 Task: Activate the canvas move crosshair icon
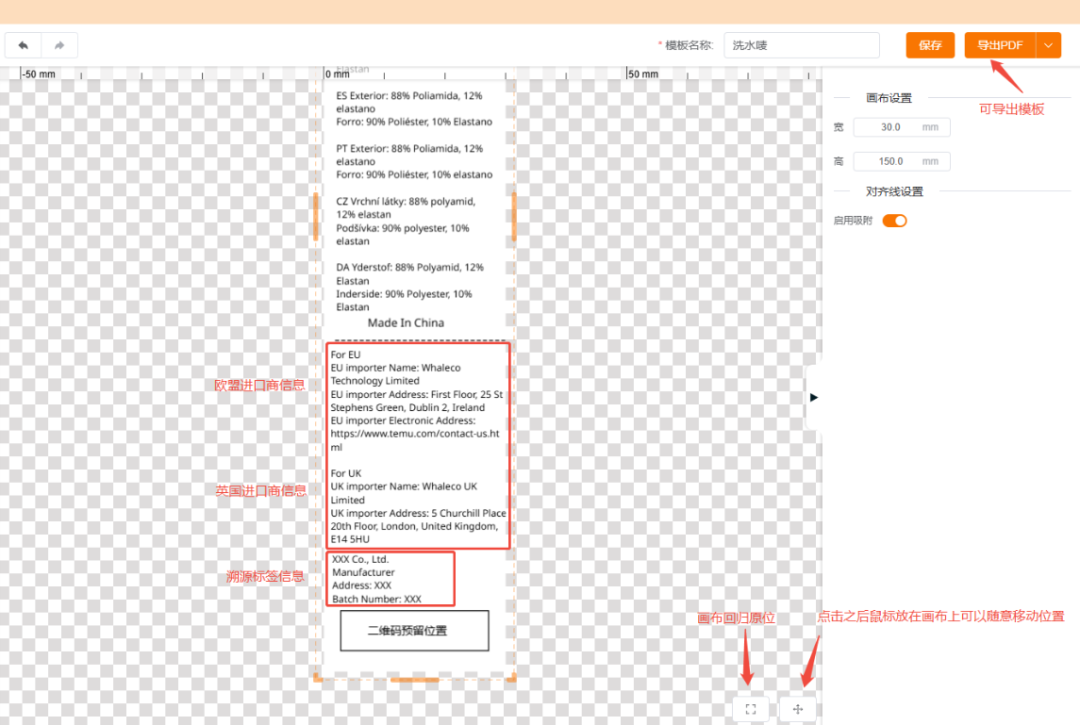pos(798,709)
